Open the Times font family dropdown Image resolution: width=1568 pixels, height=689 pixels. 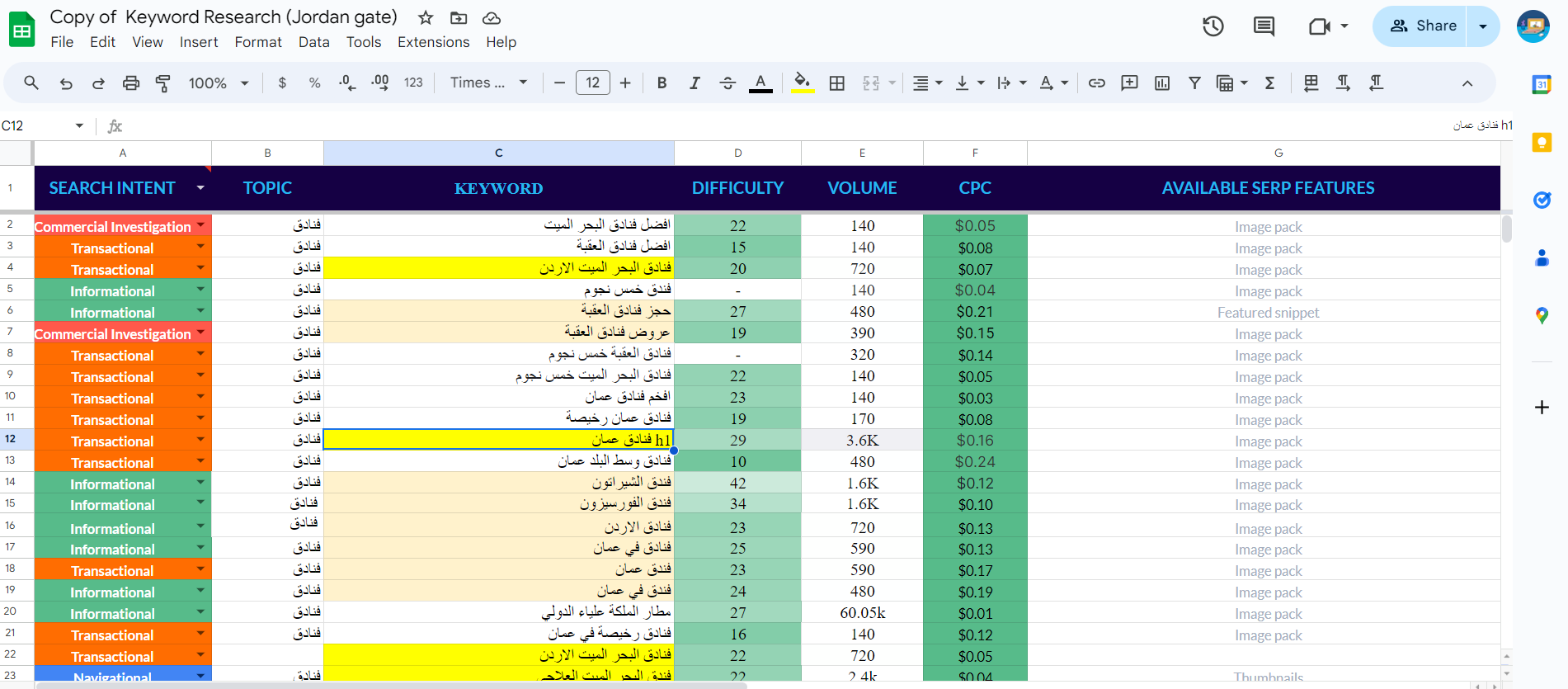488,83
